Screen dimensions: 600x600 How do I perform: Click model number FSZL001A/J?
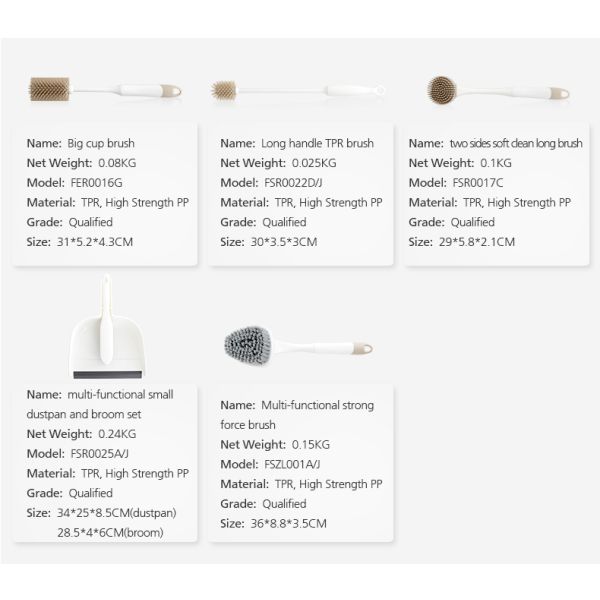(295, 464)
